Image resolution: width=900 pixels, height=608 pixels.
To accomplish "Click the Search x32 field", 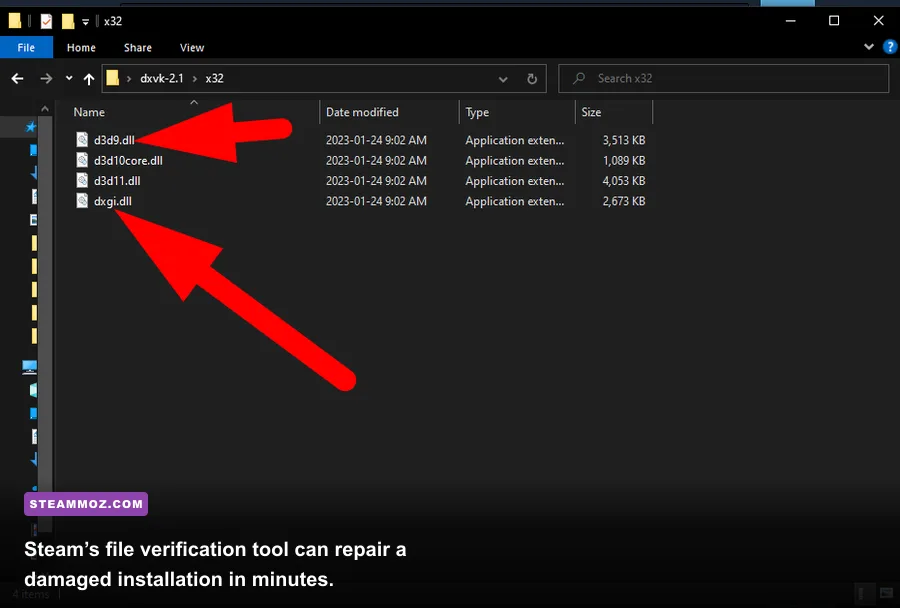I will 724,79.
